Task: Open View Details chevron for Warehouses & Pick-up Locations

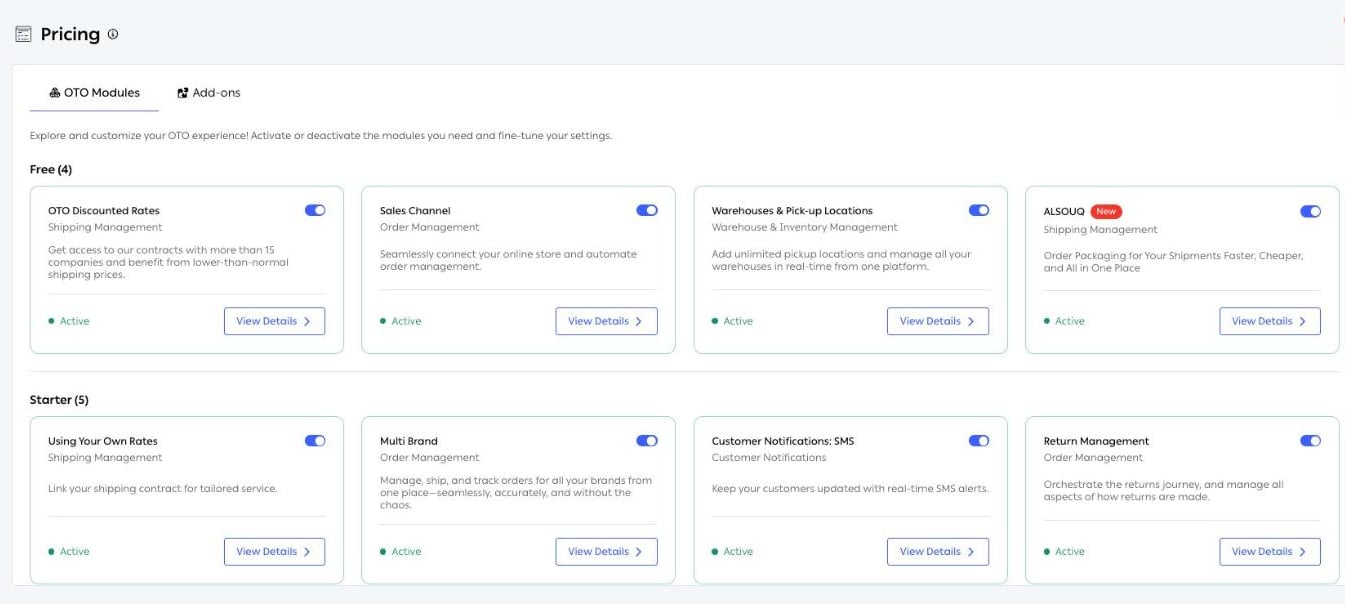Action: [x=971, y=321]
